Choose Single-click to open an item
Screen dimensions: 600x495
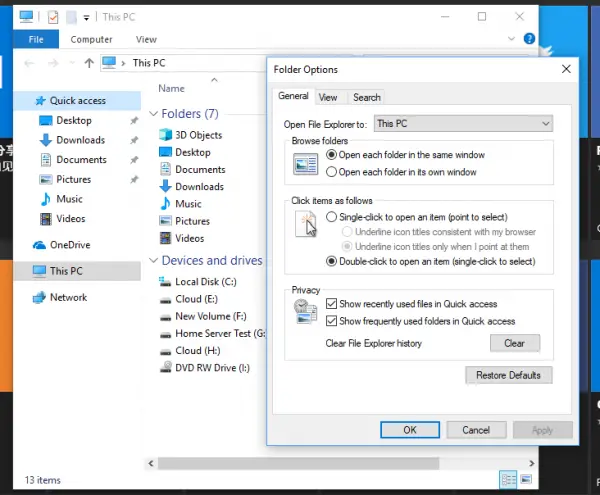332,217
